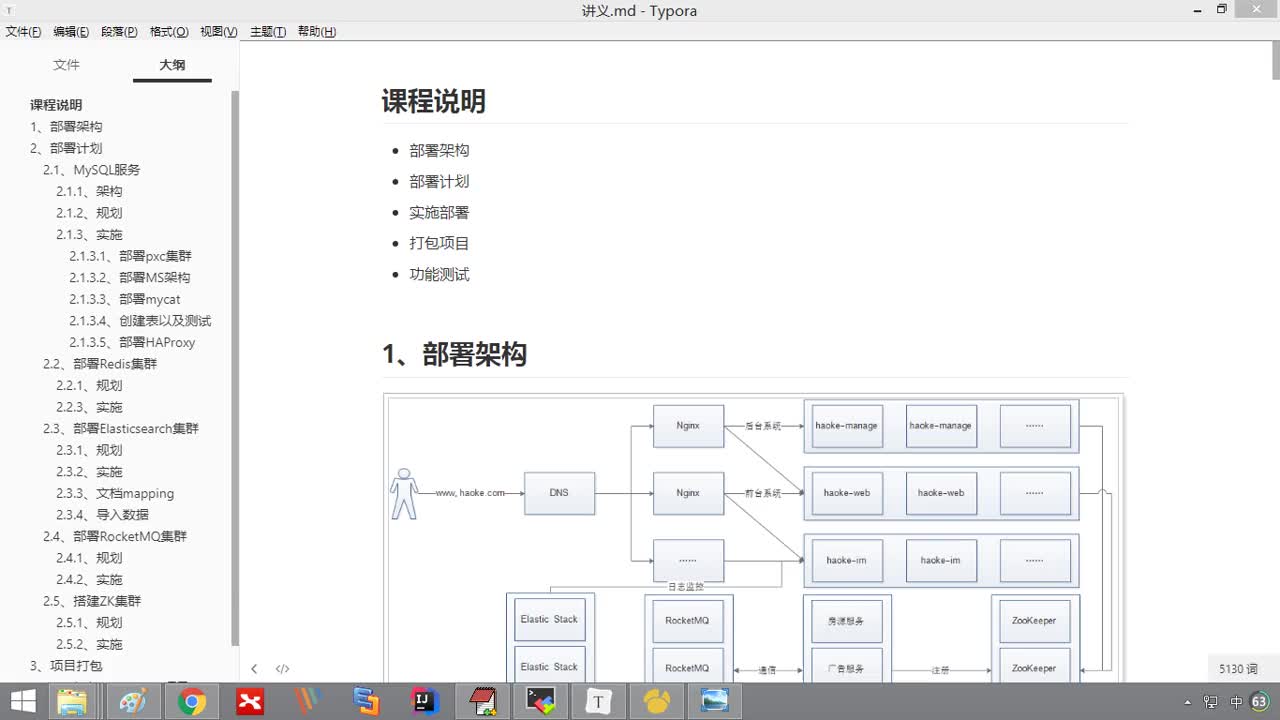Go to 2.5、搭建ZK集群 outline entry
The height and width of the screenshot is (720, 1280).
[x=92, y=601]
